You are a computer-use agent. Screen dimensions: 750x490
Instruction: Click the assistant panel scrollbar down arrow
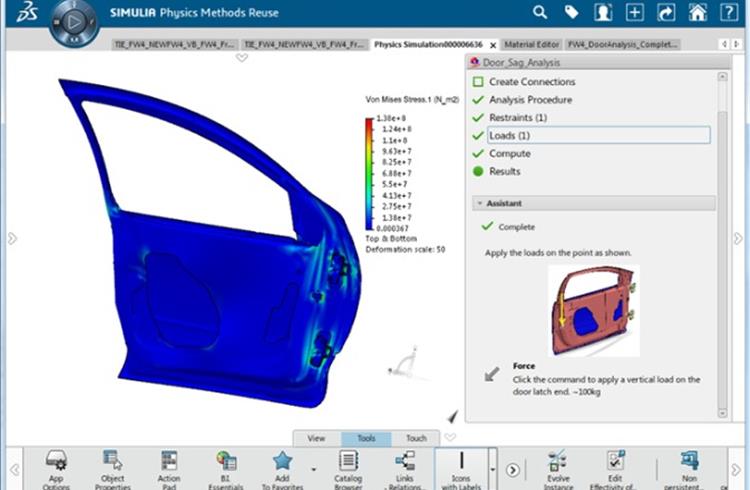tap(722, 412)
